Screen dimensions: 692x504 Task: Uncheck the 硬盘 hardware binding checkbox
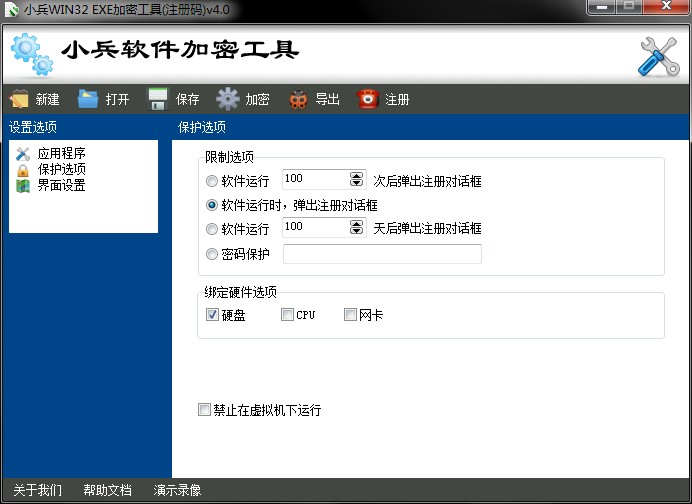coord(212,315)
